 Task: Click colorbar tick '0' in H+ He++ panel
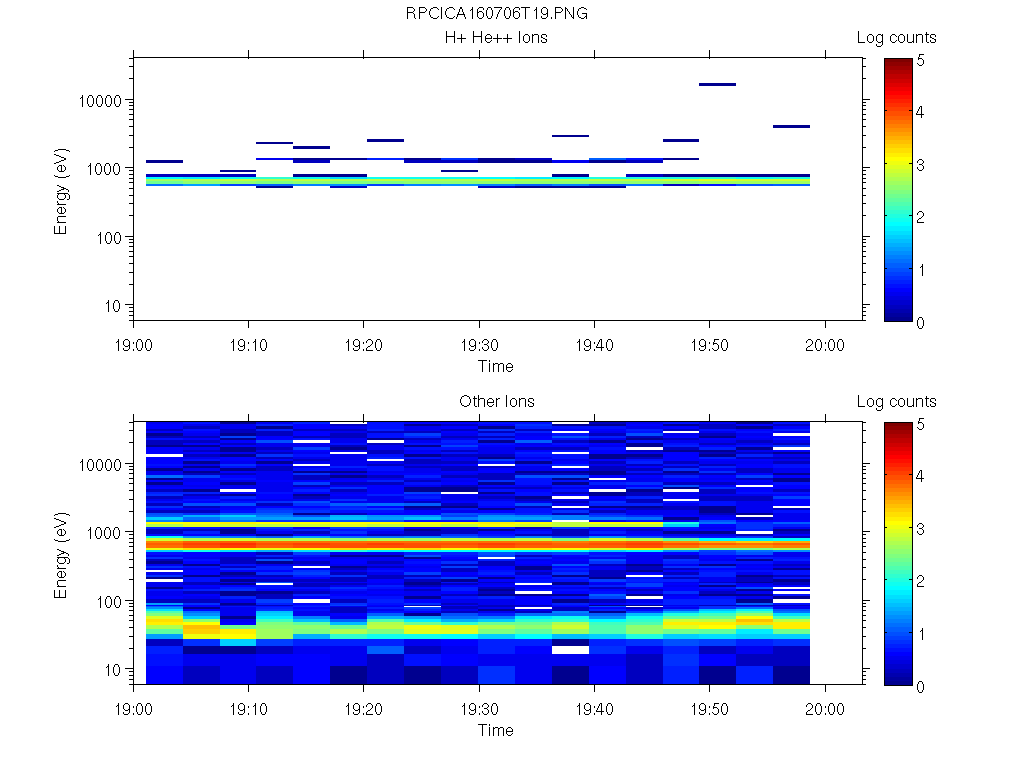920,323
